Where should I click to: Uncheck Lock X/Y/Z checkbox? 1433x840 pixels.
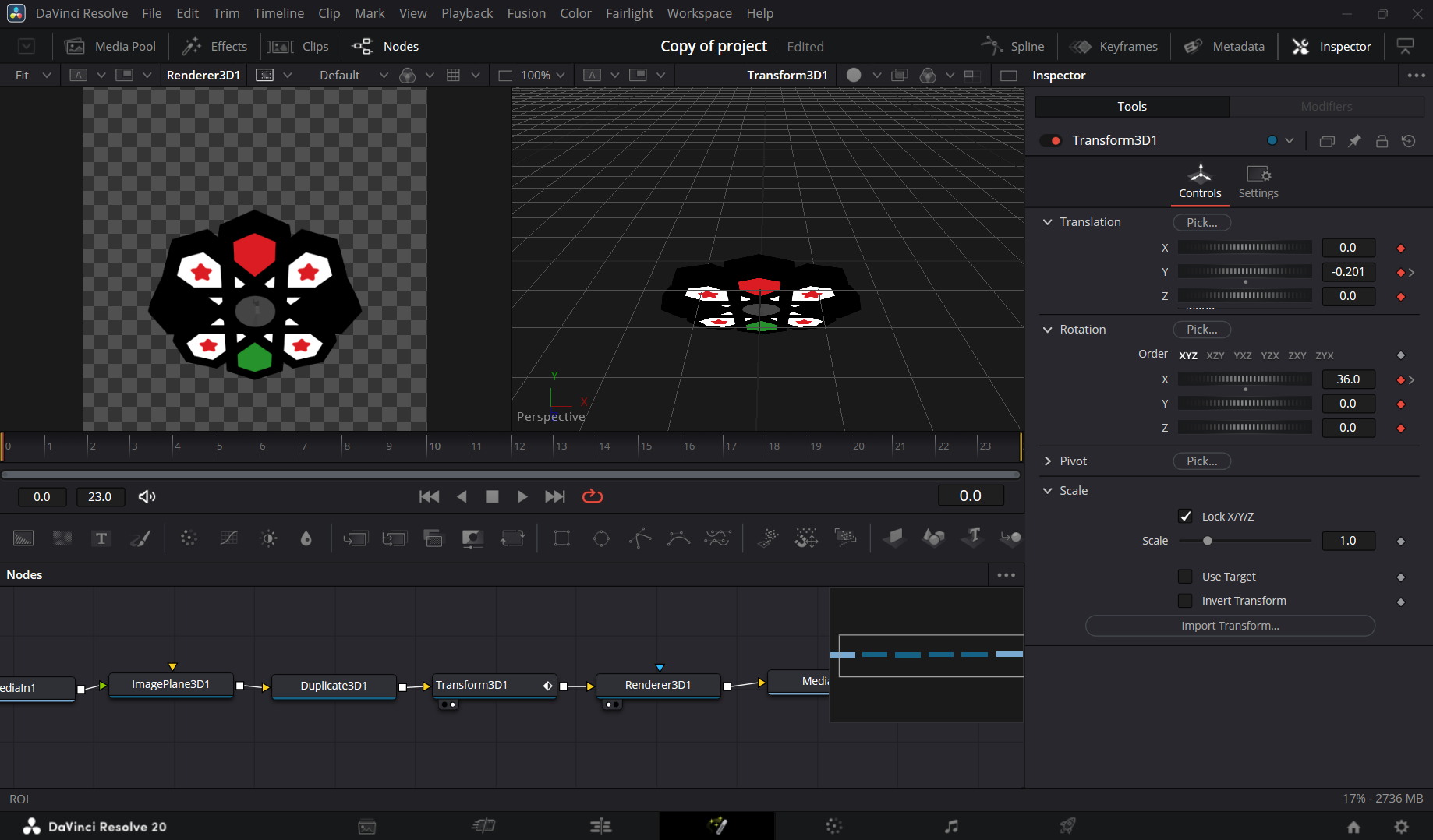tap(1185, 516)
